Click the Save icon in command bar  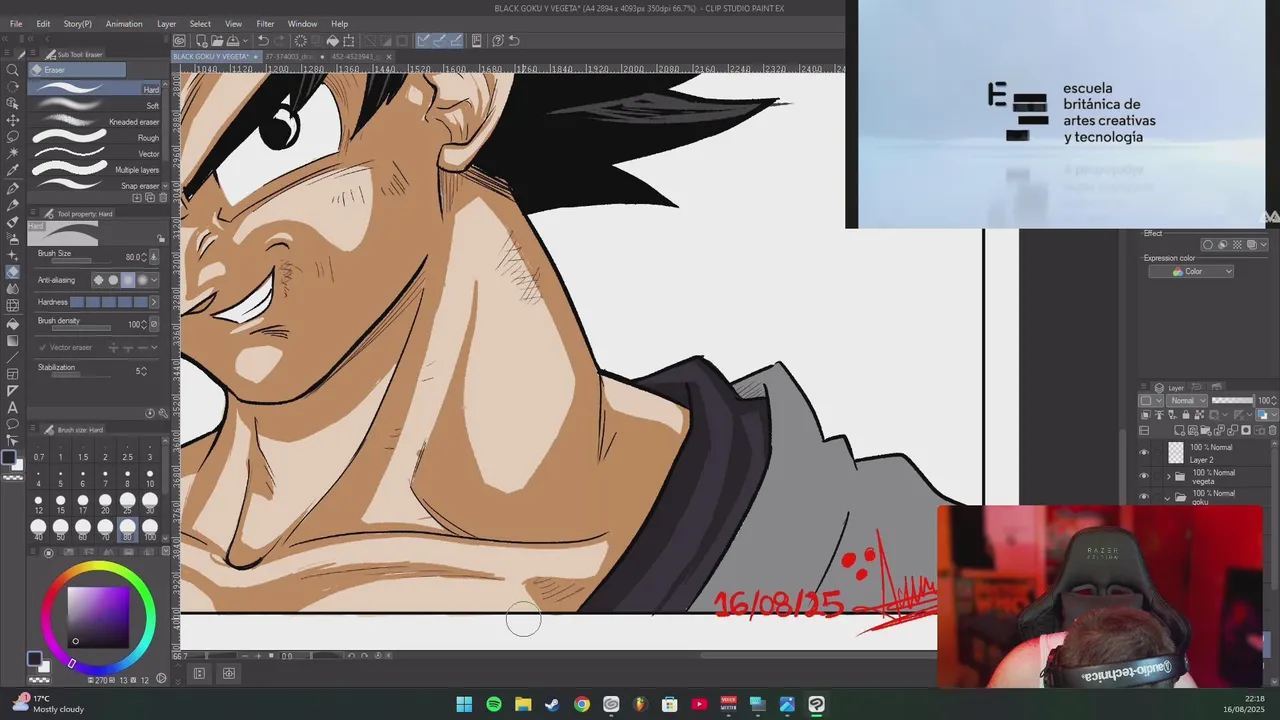pyautogui.click(x=232, y=41)
